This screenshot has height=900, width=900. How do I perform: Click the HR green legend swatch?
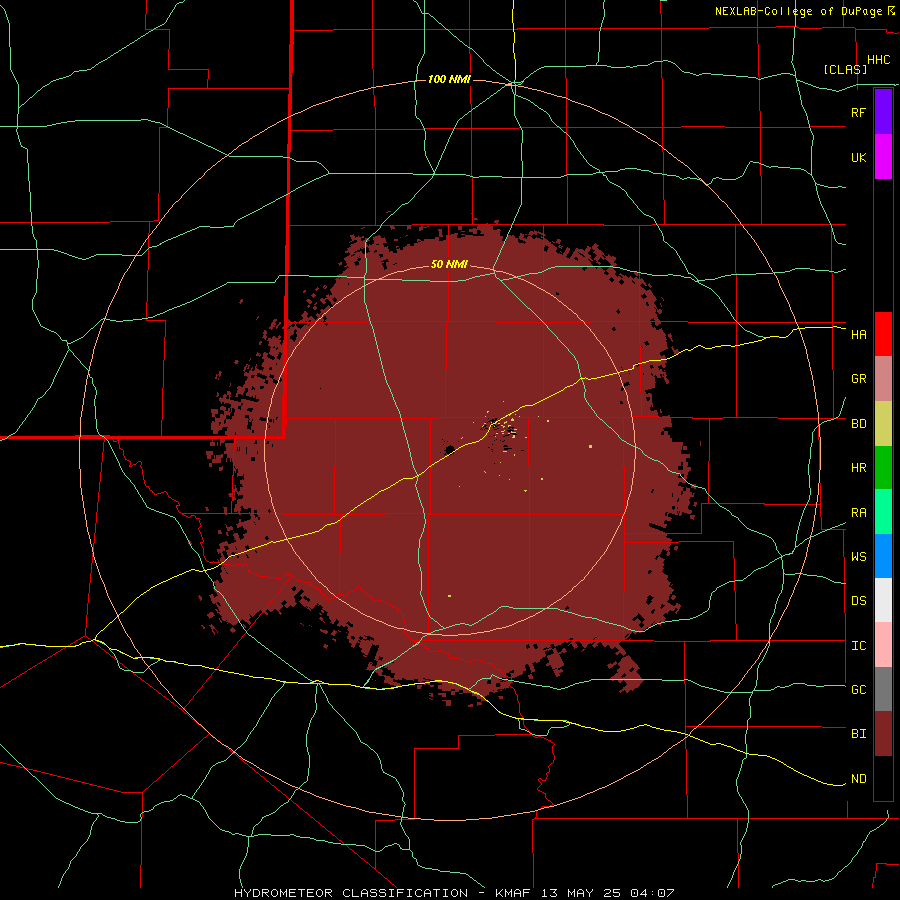click(883, 468)
